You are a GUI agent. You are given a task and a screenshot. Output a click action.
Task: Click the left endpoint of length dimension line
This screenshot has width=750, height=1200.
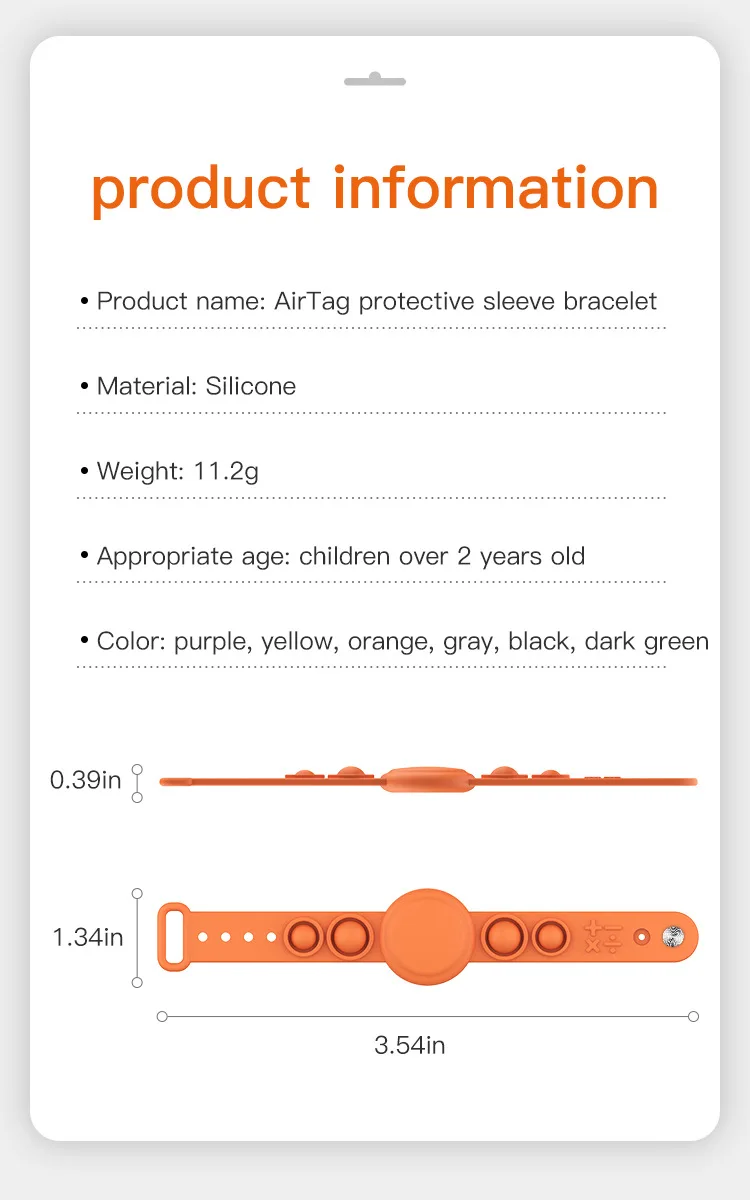tap(163, 1016)
